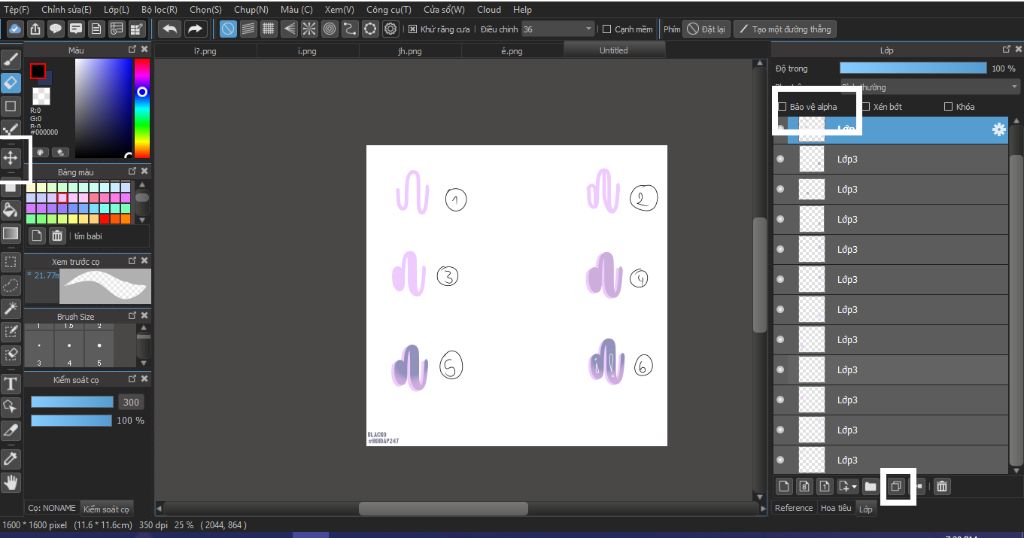Activate the Hand pan tool
Viewport: 1024px width, 538px height.
pyautogui.click(x=11, y=482)
